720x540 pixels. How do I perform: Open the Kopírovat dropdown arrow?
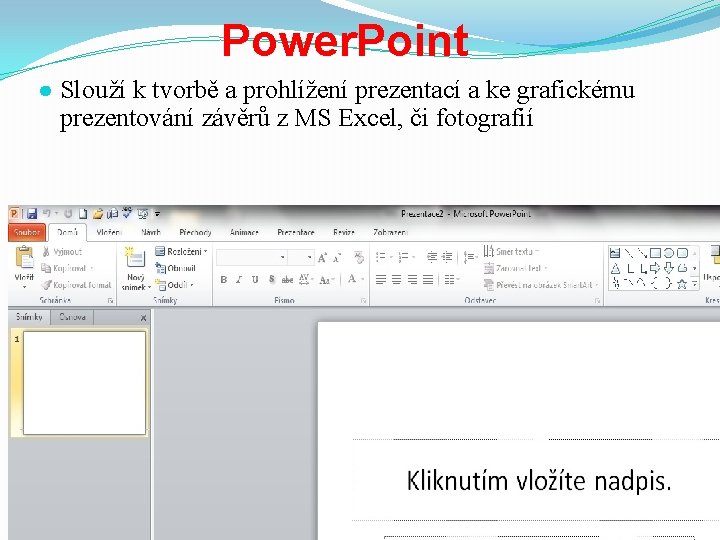(91, 268)
